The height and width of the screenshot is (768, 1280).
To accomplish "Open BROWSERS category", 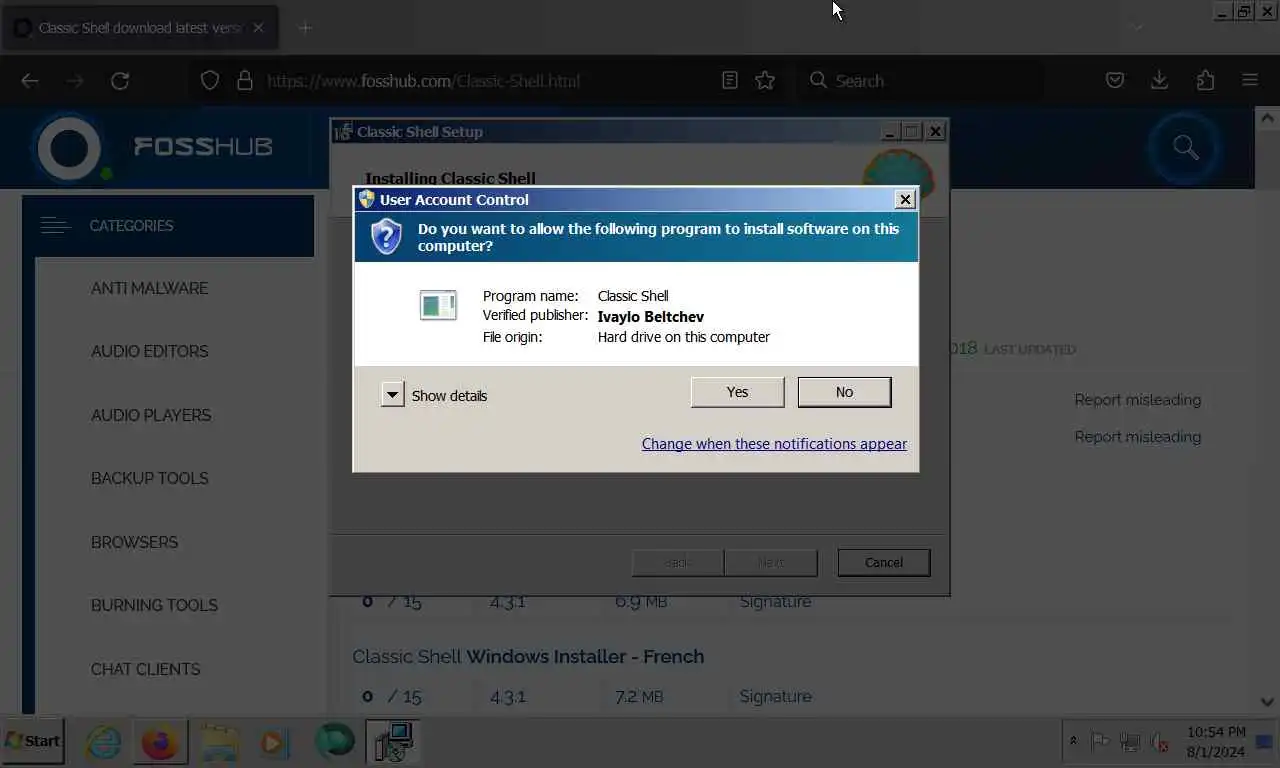I will pos(134,542).
